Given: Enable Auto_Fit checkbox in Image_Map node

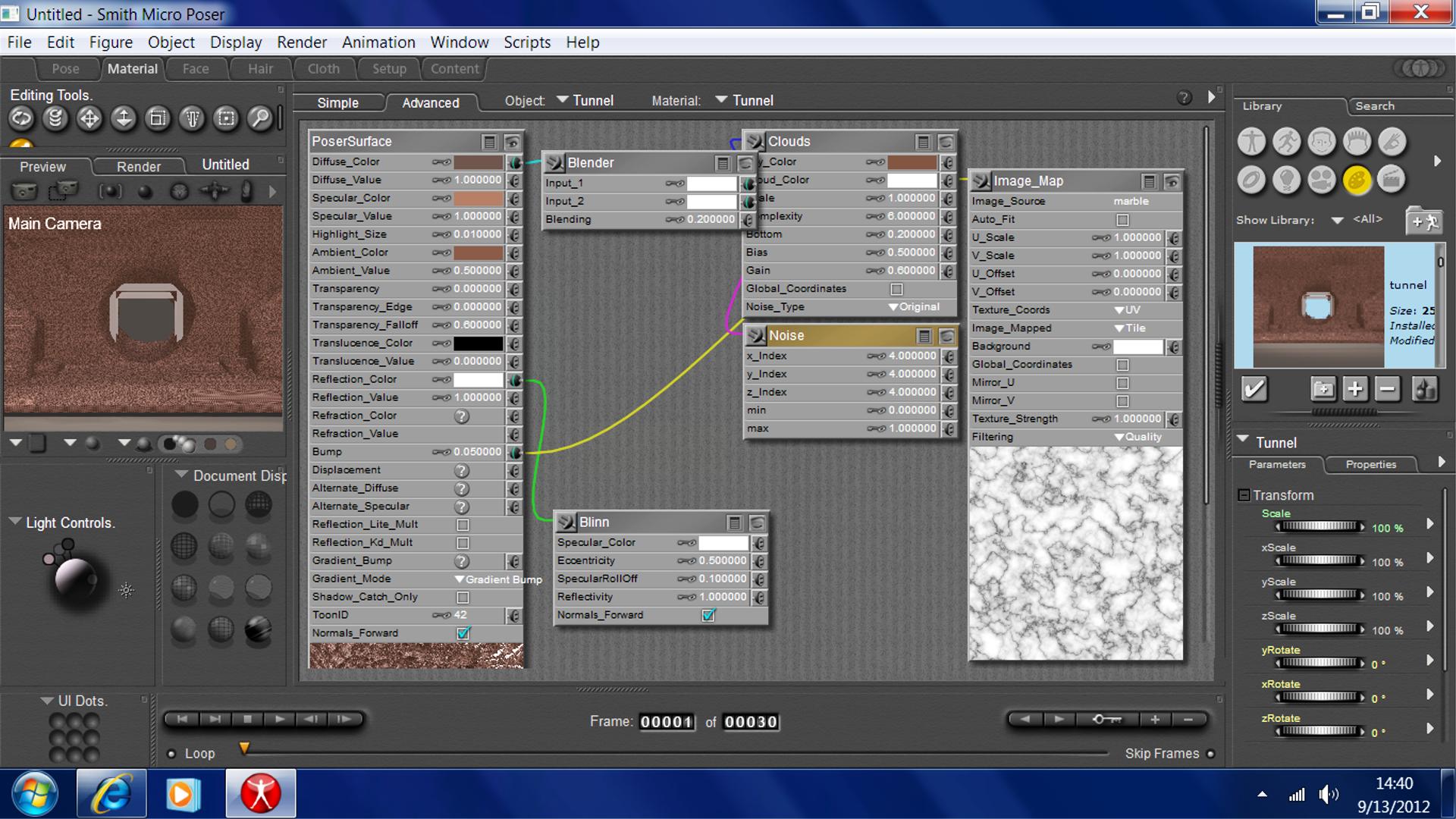Looking at the screenshot, I should pyautogui.click(x=1122, y=220).
